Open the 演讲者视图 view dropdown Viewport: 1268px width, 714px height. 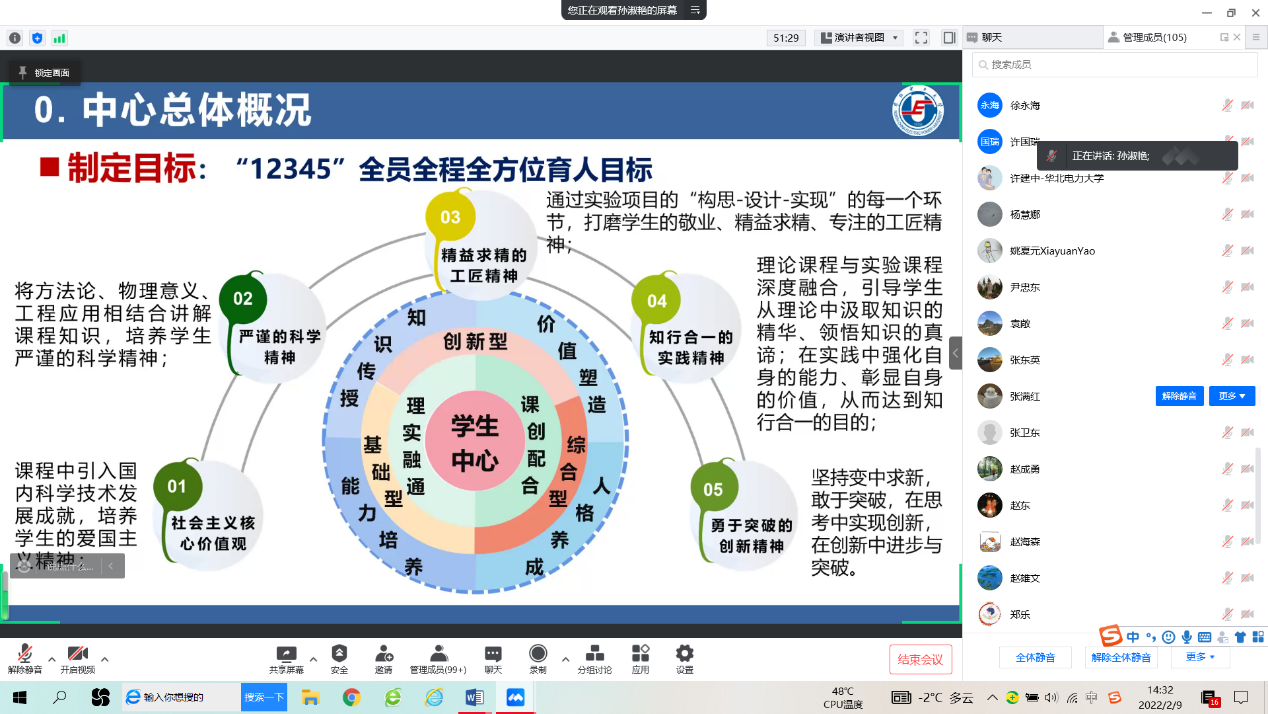(x=860, y=38)
